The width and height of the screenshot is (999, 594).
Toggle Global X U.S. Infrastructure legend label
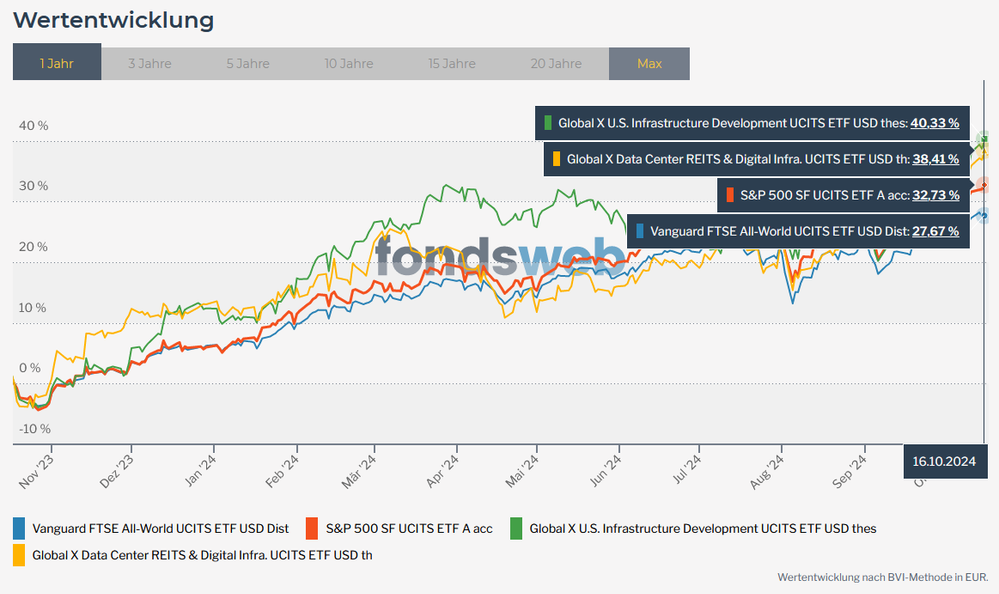click(703, 528)
